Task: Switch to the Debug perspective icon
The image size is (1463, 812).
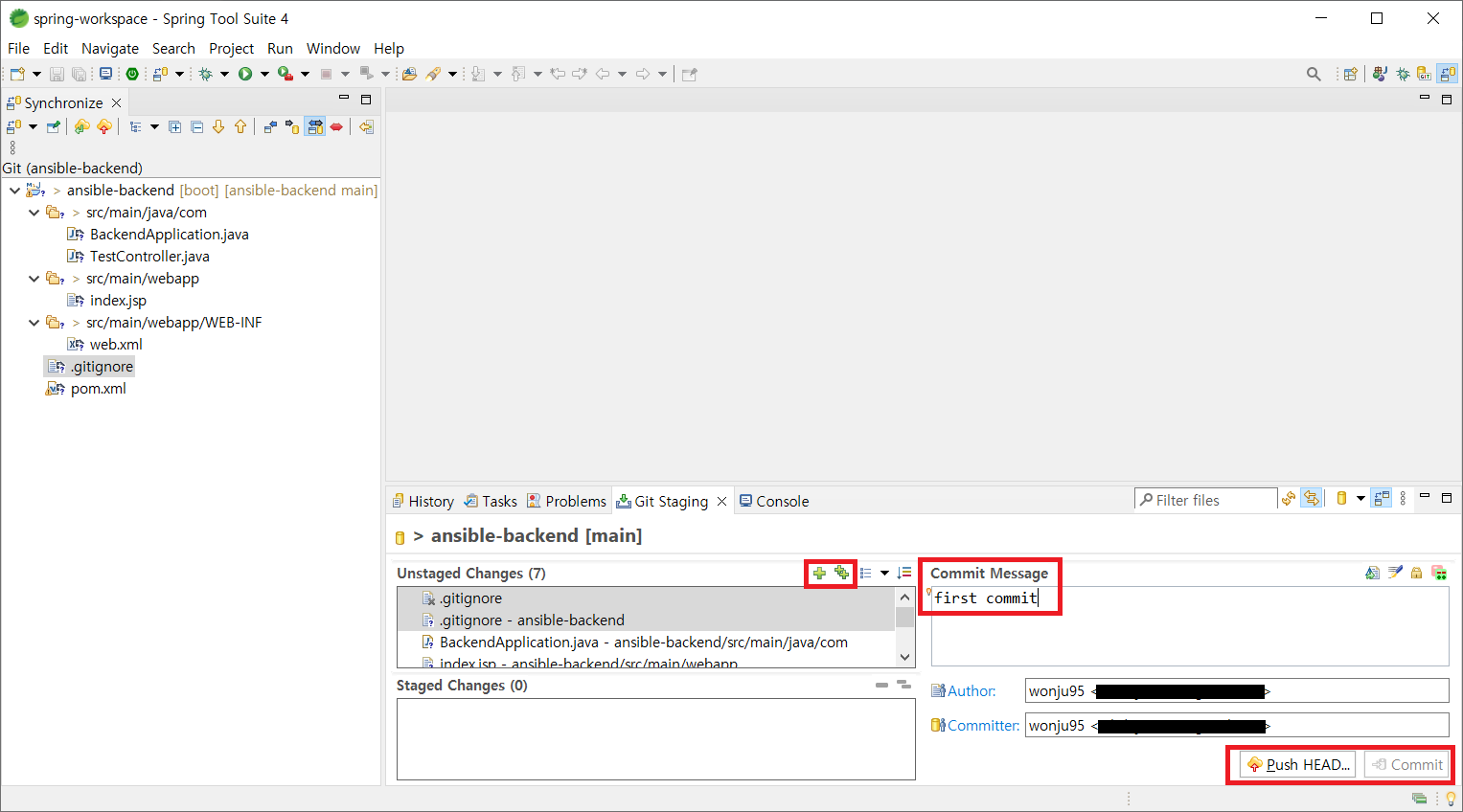Action: pos(1403,74)
